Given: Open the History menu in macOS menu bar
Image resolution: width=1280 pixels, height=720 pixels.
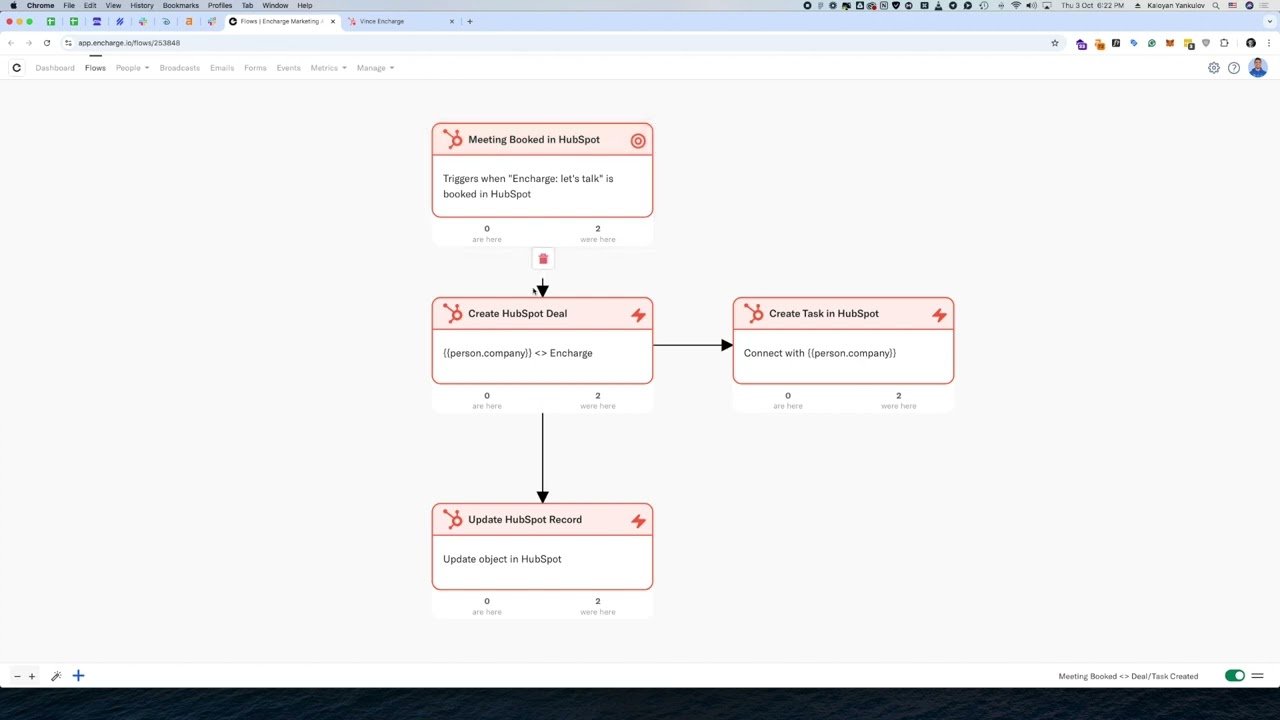Looking at the screenshot, I should pyautogui.click(x=142, y=5).
